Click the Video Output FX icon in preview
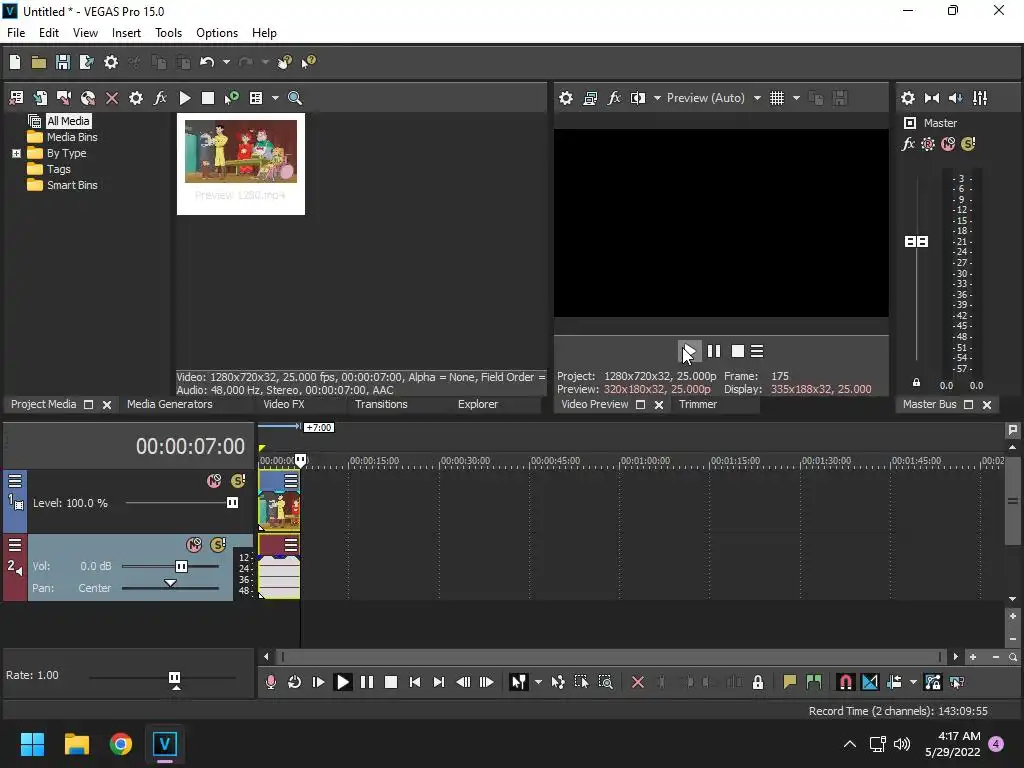The height and width of the screenshot is (768, 1024). [614, 98]
